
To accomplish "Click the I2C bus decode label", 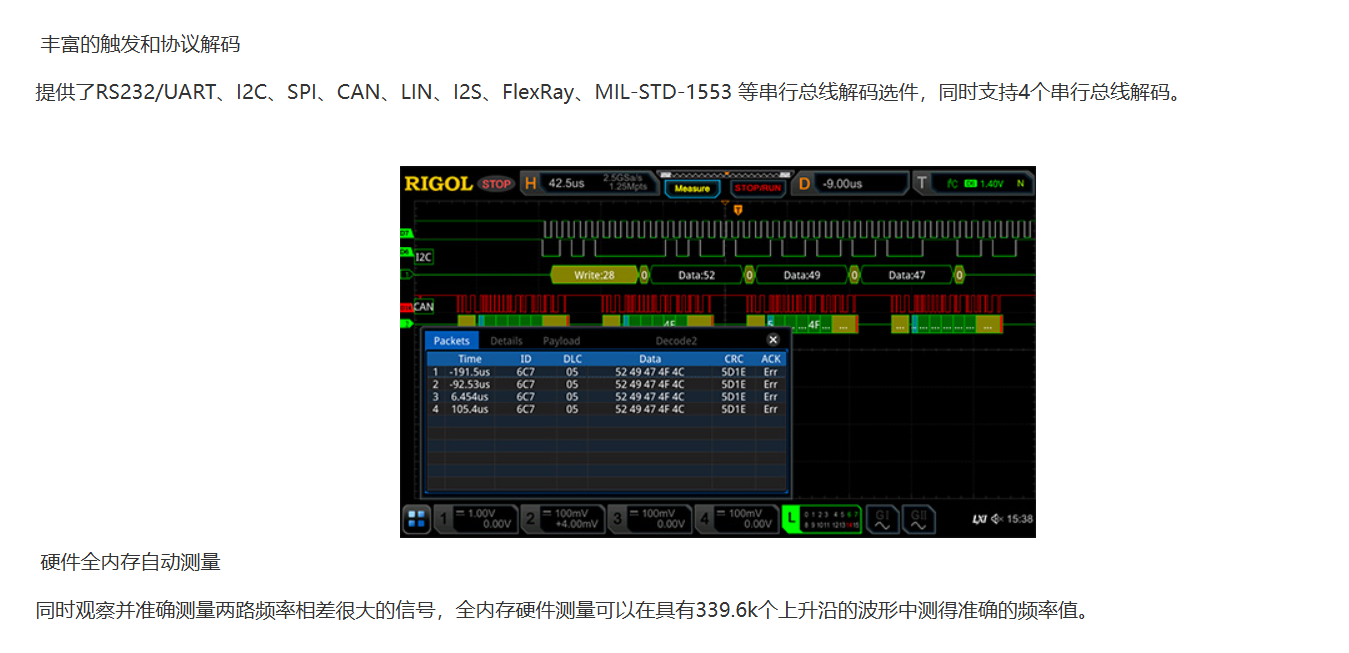I will pos(424,257).
